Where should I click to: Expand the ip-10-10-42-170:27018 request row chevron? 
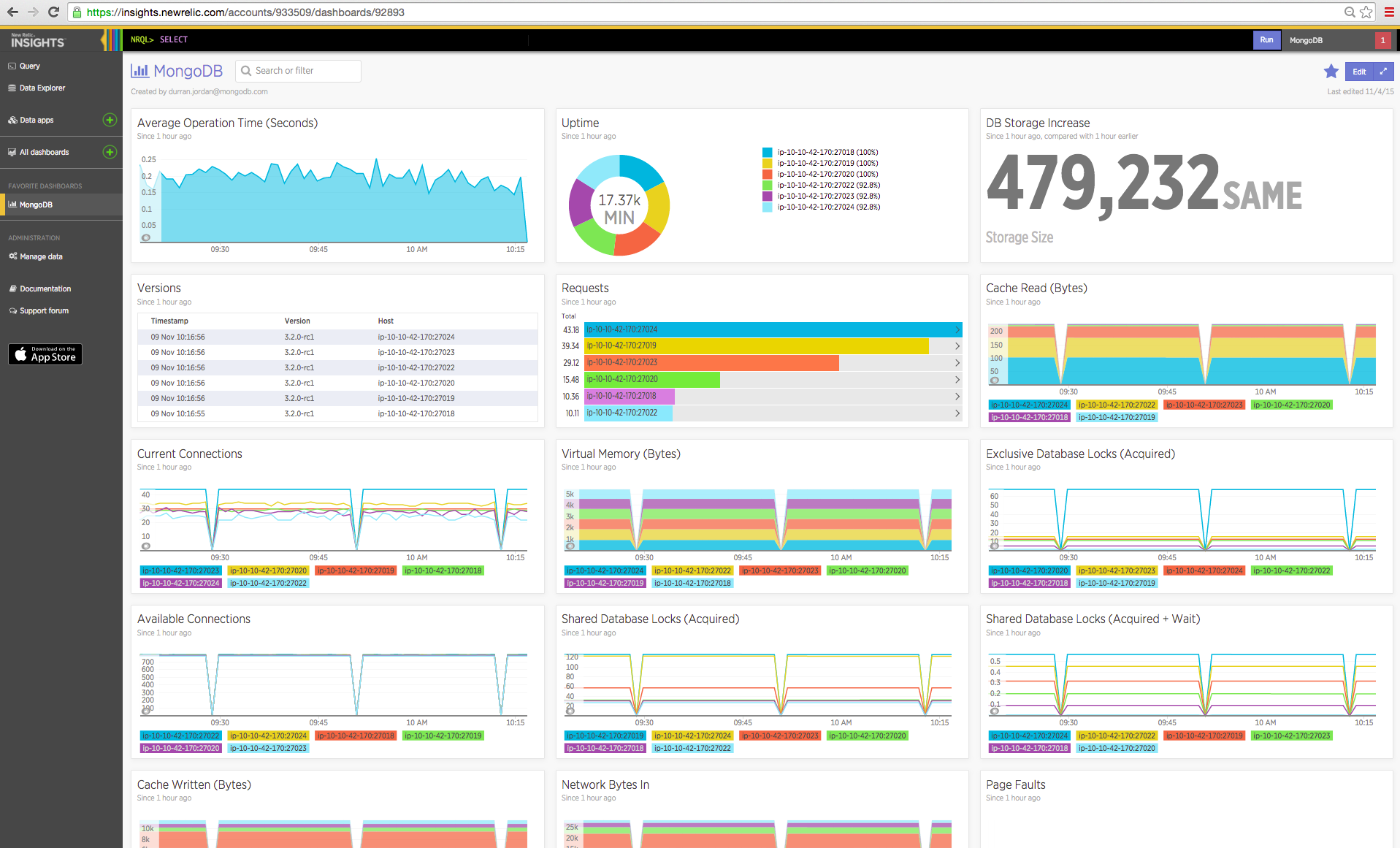(957, 397)
